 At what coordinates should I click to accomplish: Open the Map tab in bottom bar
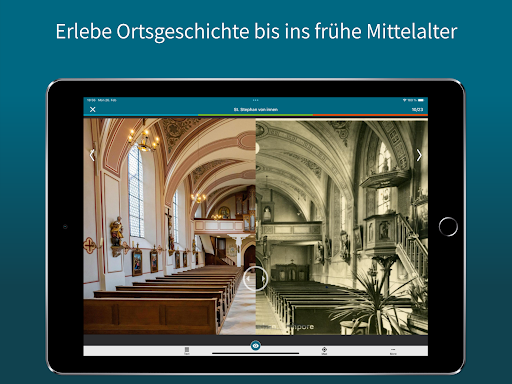pyautogui.click(x=324, y=351)
